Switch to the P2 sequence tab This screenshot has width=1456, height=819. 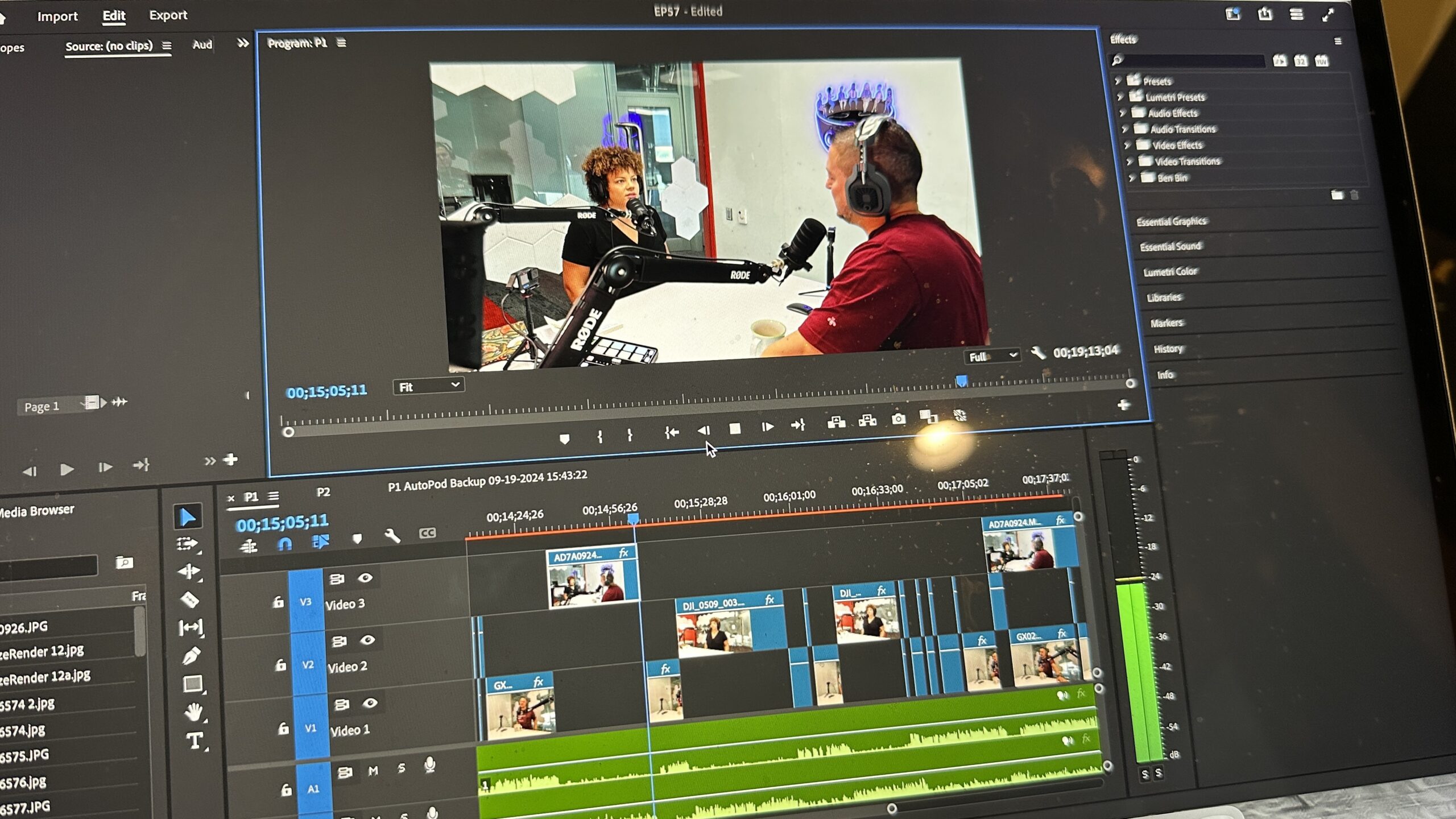[x=323, y=492]
